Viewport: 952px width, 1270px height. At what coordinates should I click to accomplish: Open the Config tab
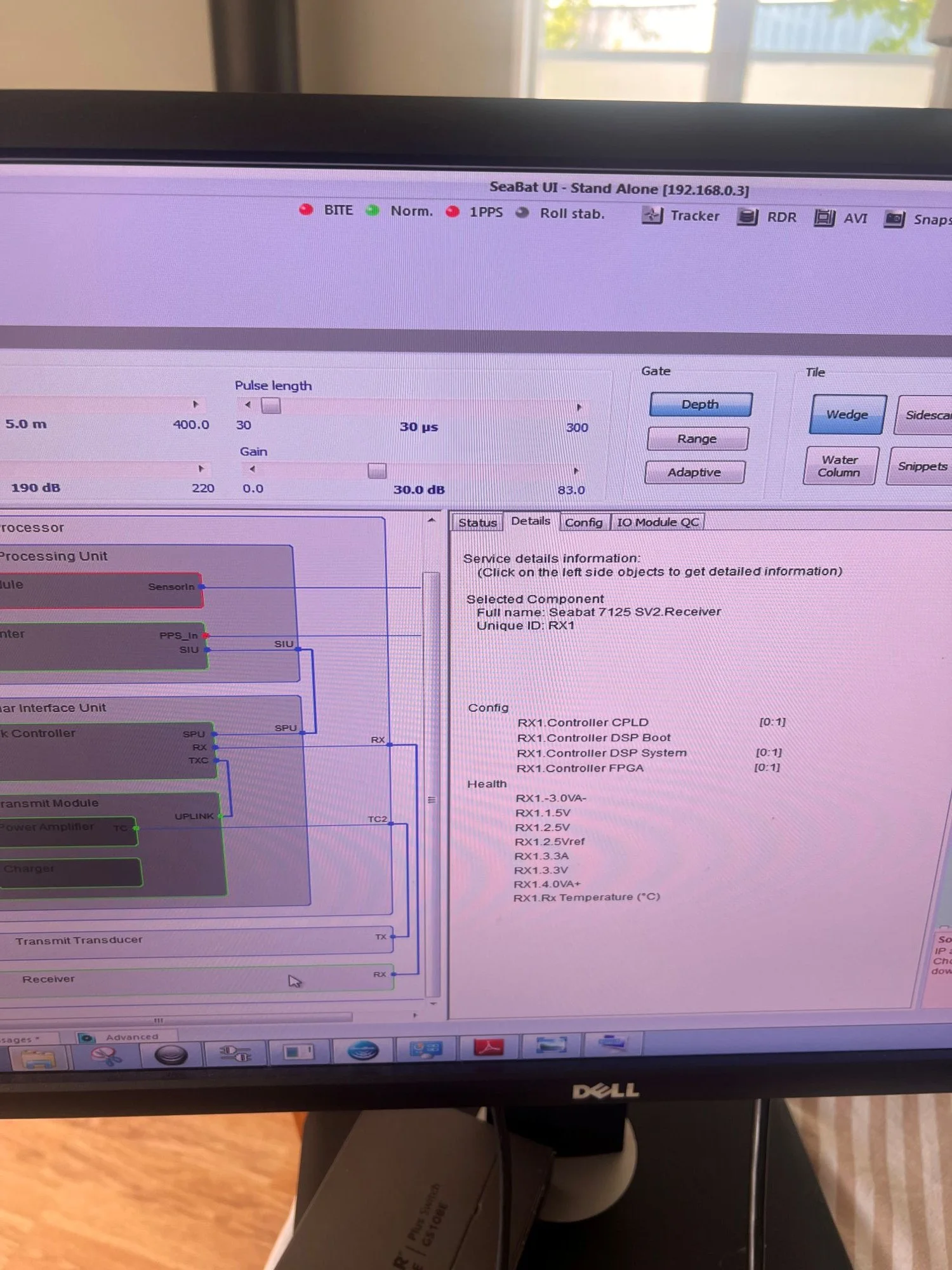tap(584, 523)
